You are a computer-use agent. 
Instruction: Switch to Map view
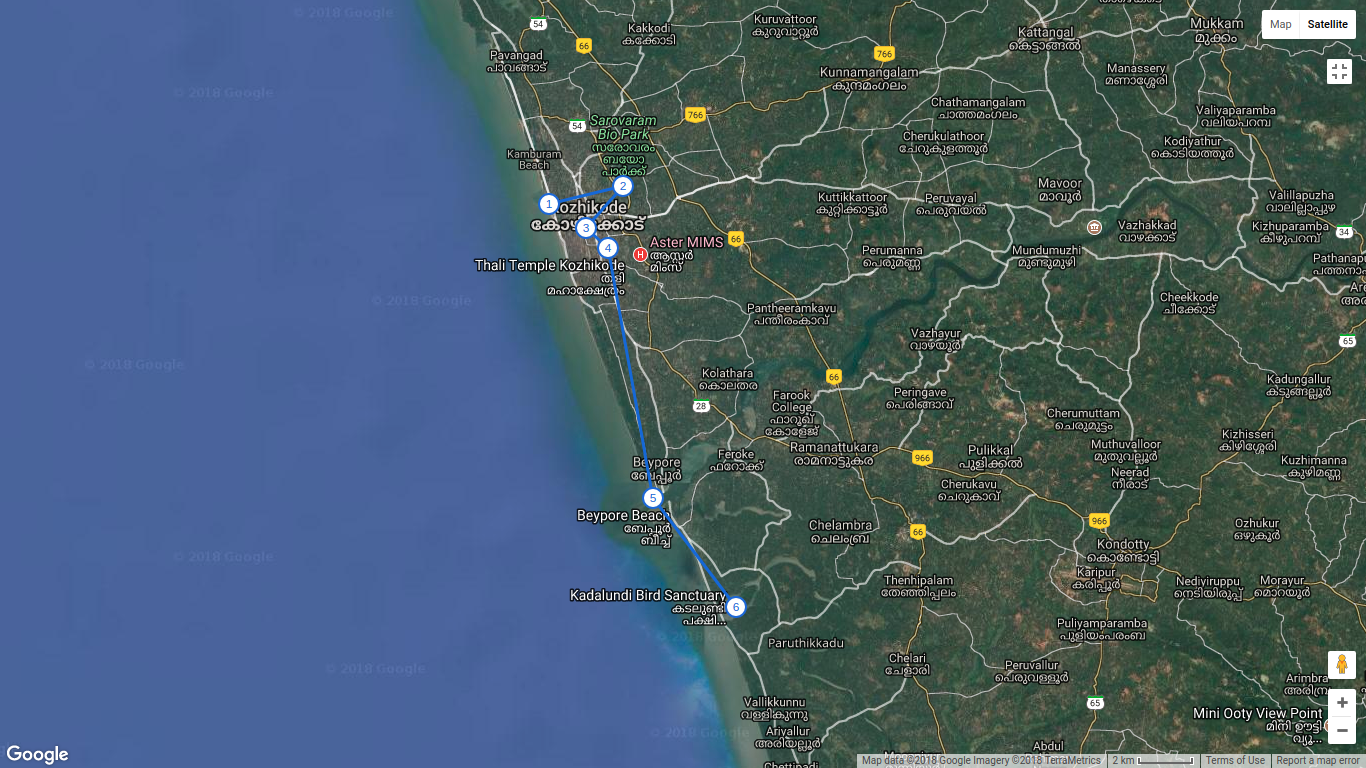[x=1280, y=24]
